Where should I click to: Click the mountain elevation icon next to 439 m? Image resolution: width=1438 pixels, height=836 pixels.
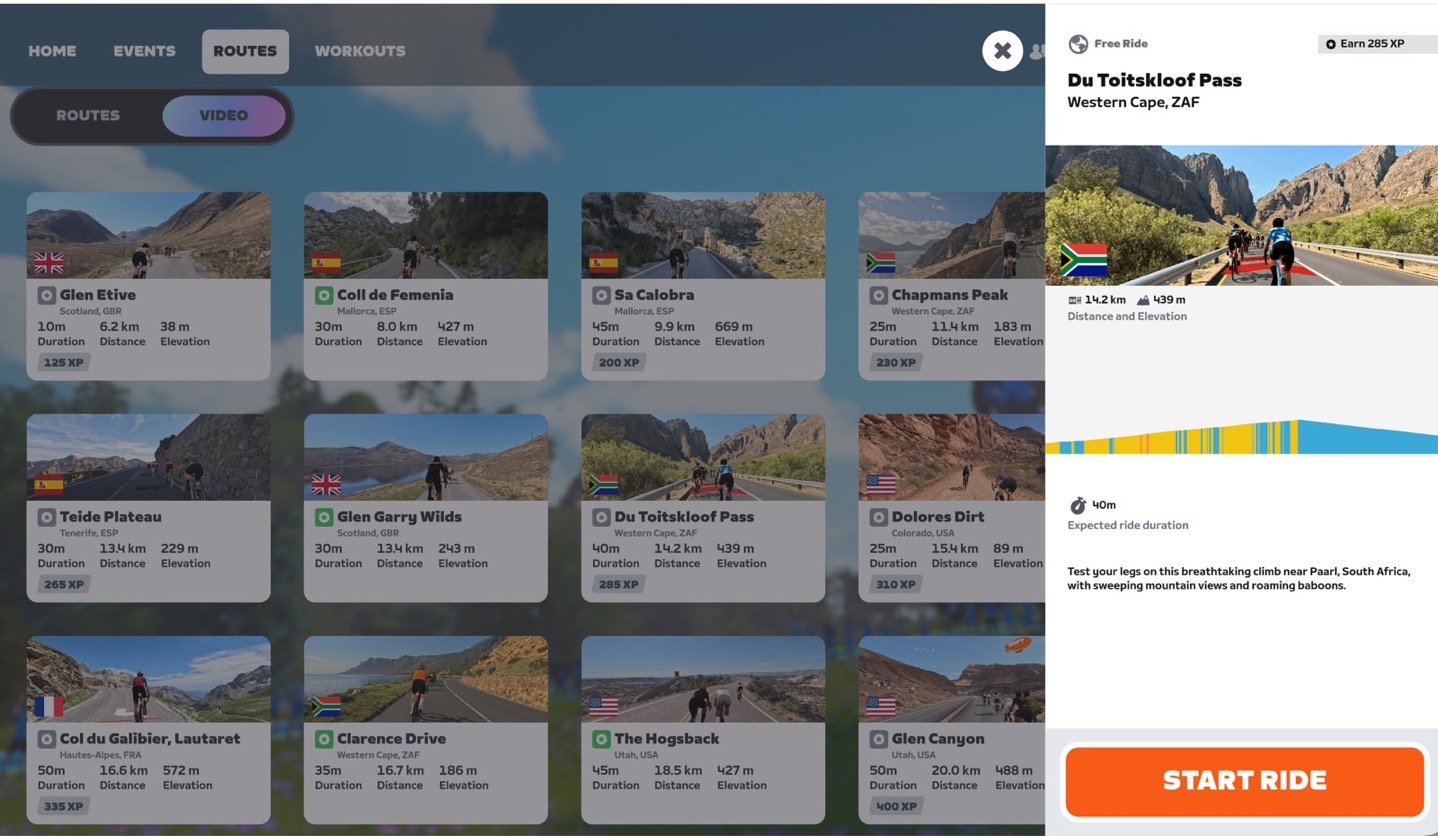tap(1143, 300)
